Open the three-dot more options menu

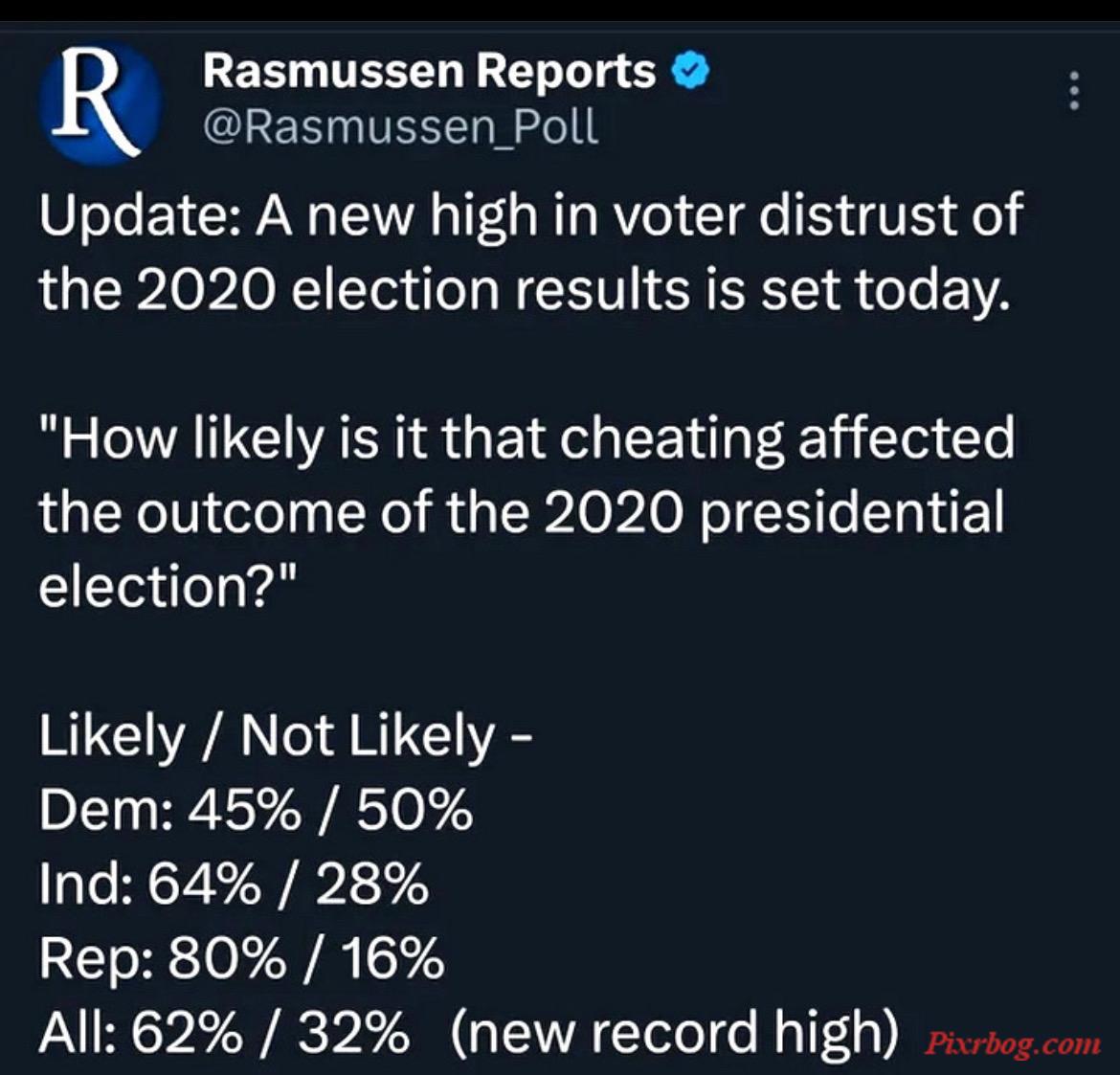point(1073,91)
